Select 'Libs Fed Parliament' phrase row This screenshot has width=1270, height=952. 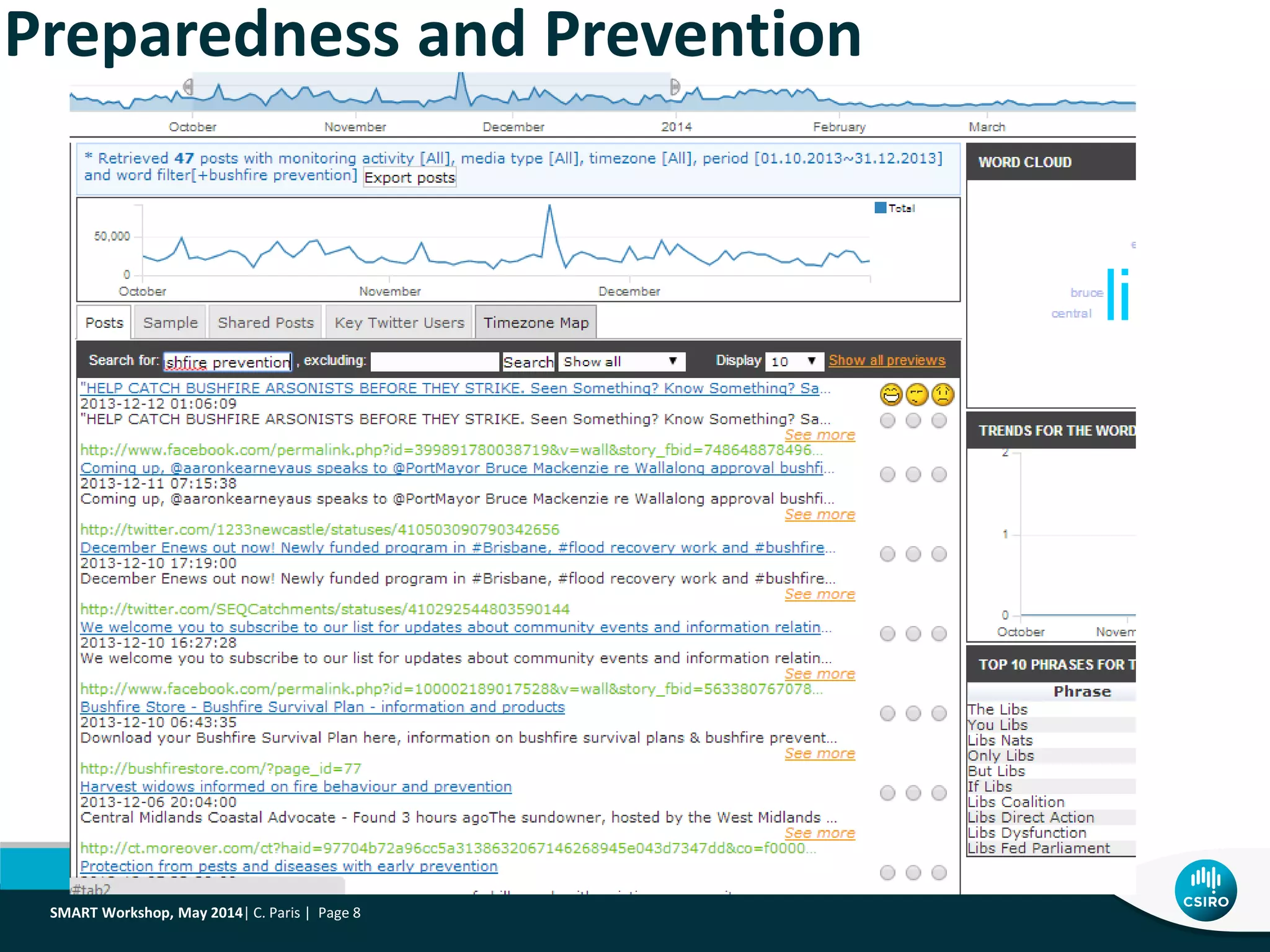pyautogui.click(x=1052, y=848)
